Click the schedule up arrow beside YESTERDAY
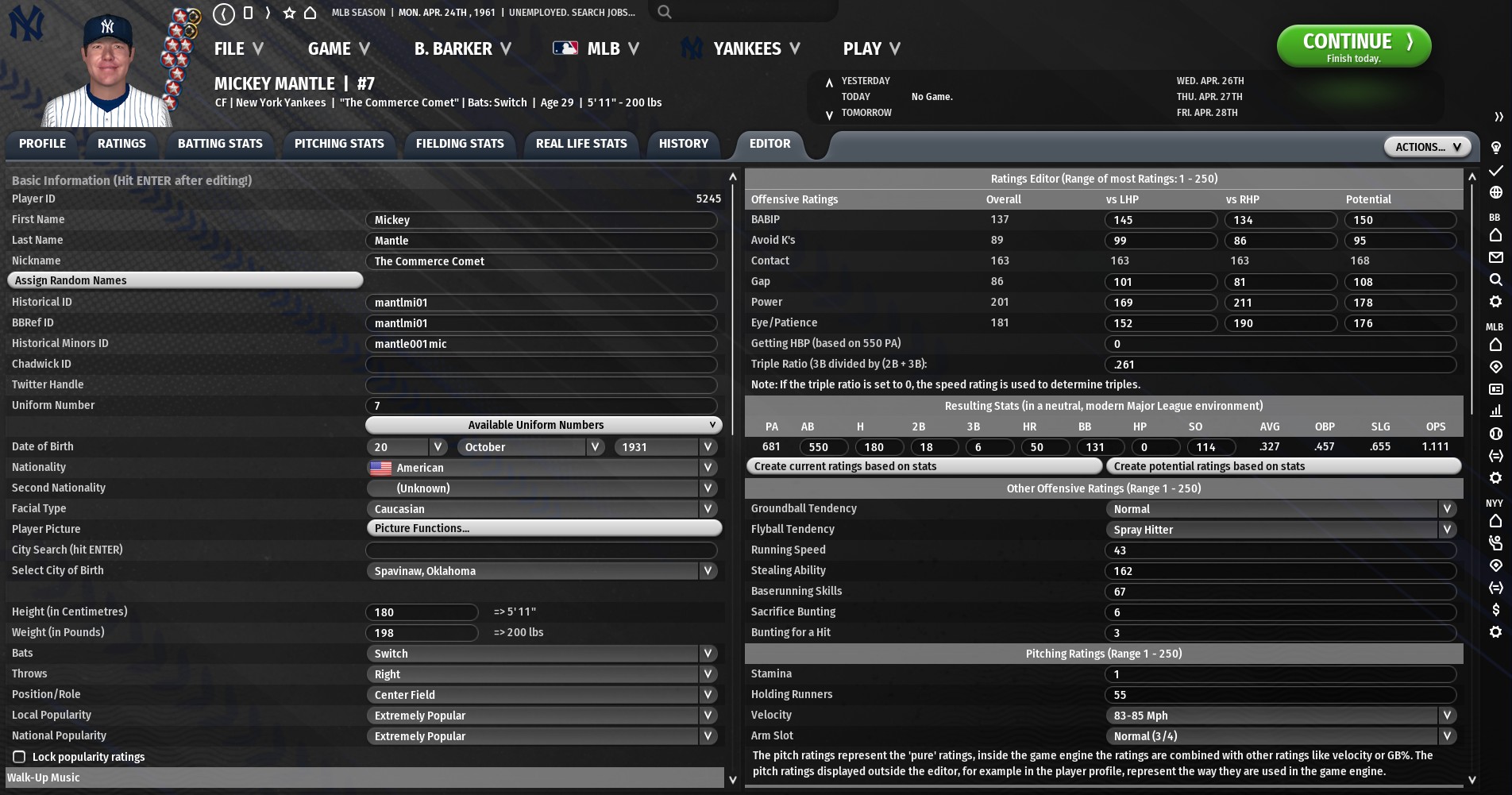 [x=829, y=82]
